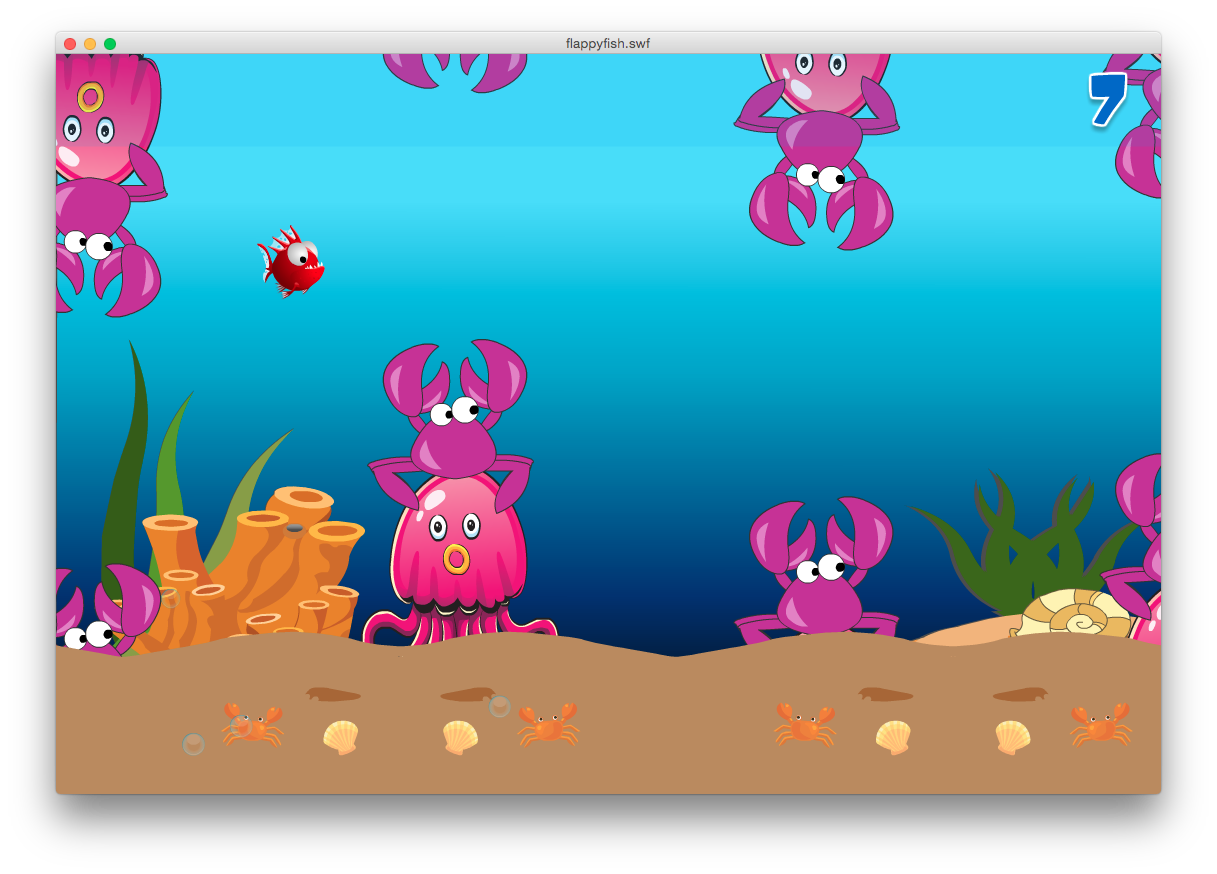Image resolution: width=1217 pixels, height=874 pixels.
Task: Click the yellow ring on upside-down left jellyfish
Action: (90, 97)
